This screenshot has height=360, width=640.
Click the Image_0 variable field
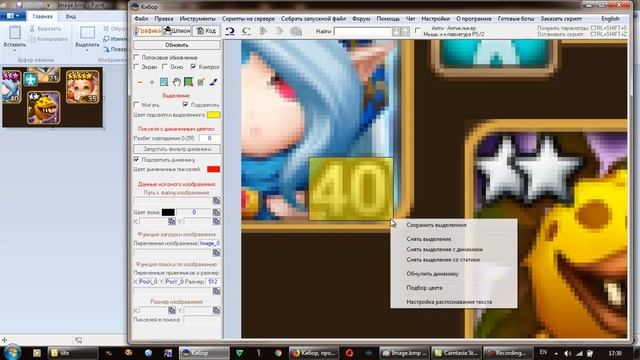210,243
